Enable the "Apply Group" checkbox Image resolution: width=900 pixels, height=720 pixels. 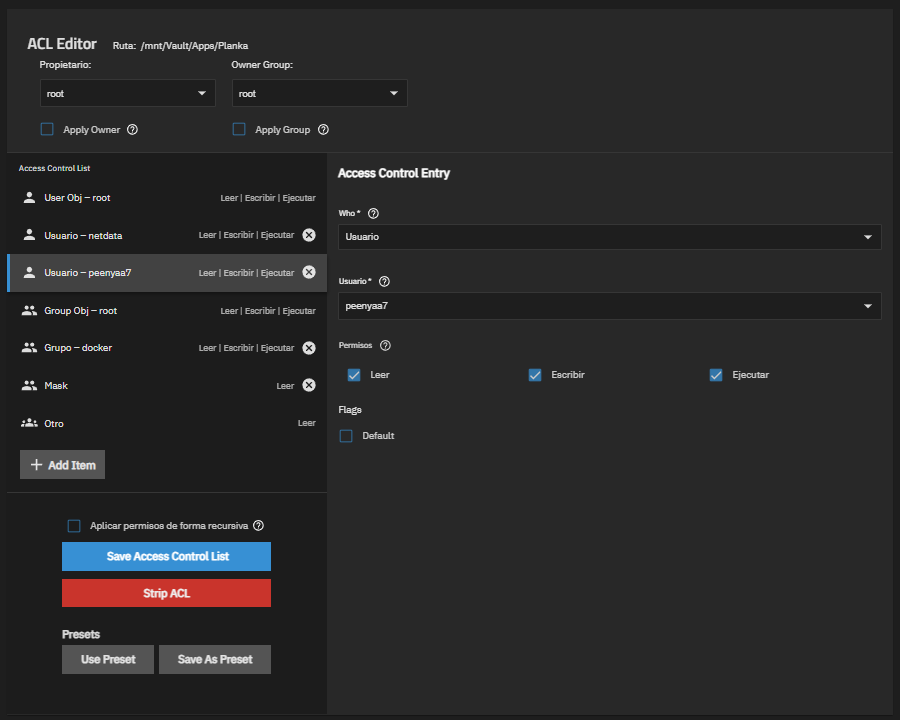tap(238, 129)
